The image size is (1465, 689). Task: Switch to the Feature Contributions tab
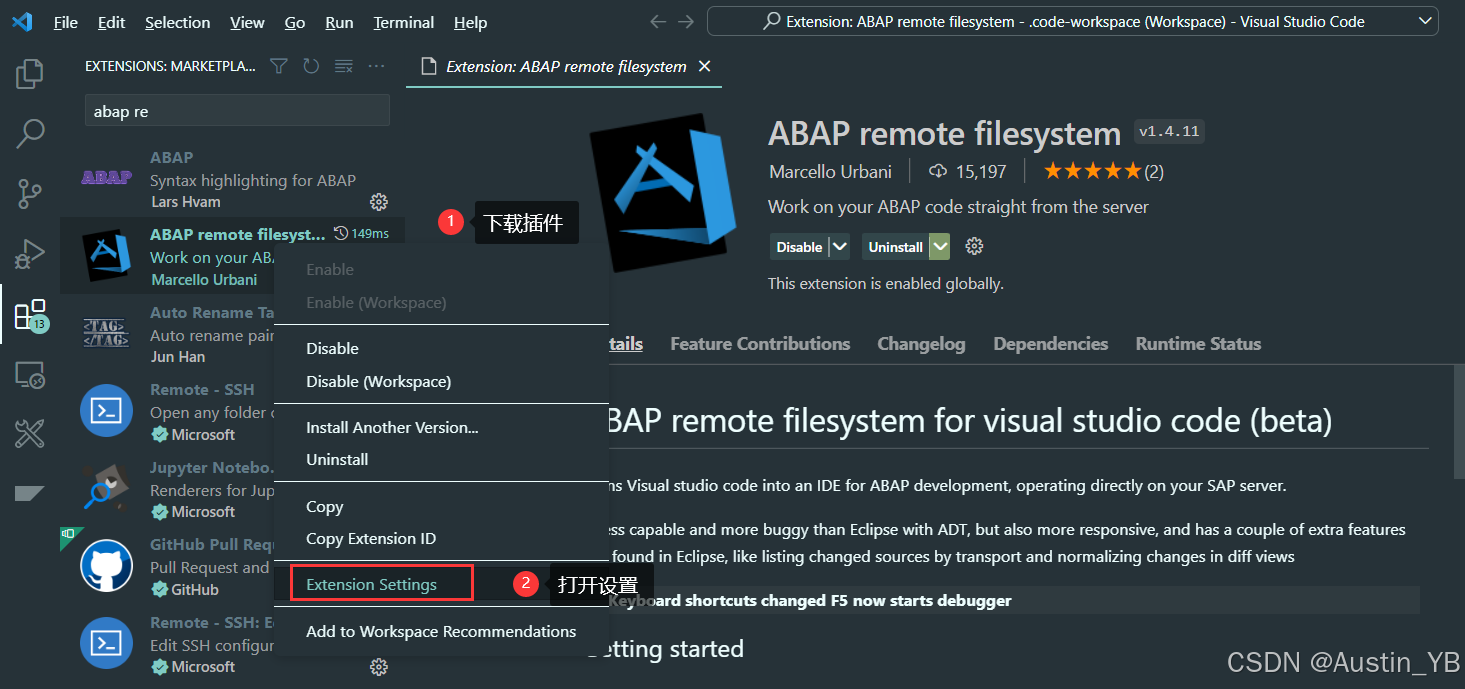point(760,344)
